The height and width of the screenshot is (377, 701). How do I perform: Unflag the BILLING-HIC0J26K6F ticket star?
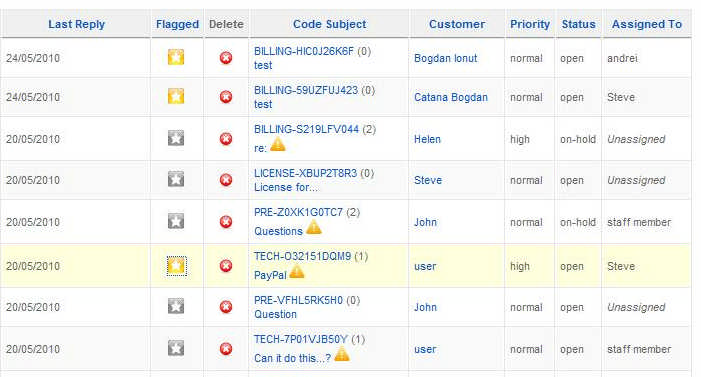[176, 57]
